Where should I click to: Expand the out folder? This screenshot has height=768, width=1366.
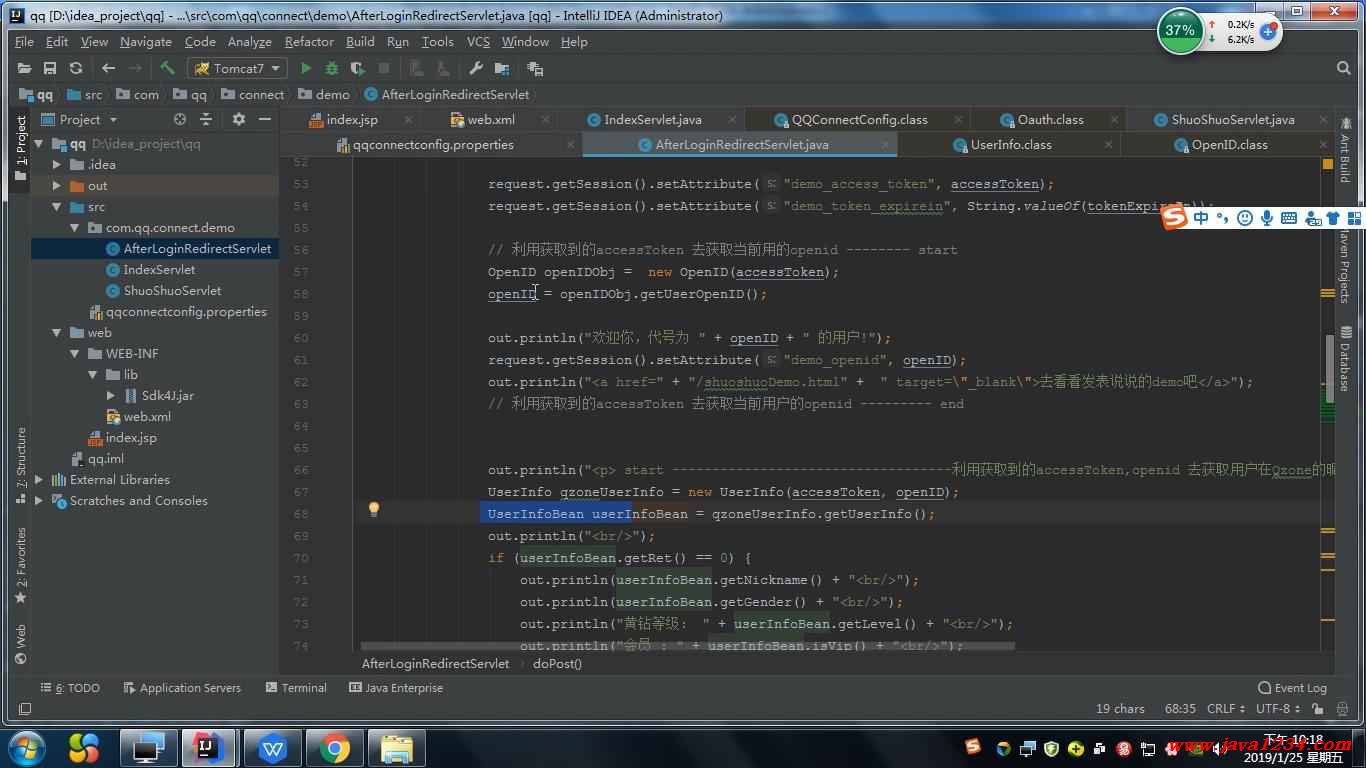click(x=57, y=186)
